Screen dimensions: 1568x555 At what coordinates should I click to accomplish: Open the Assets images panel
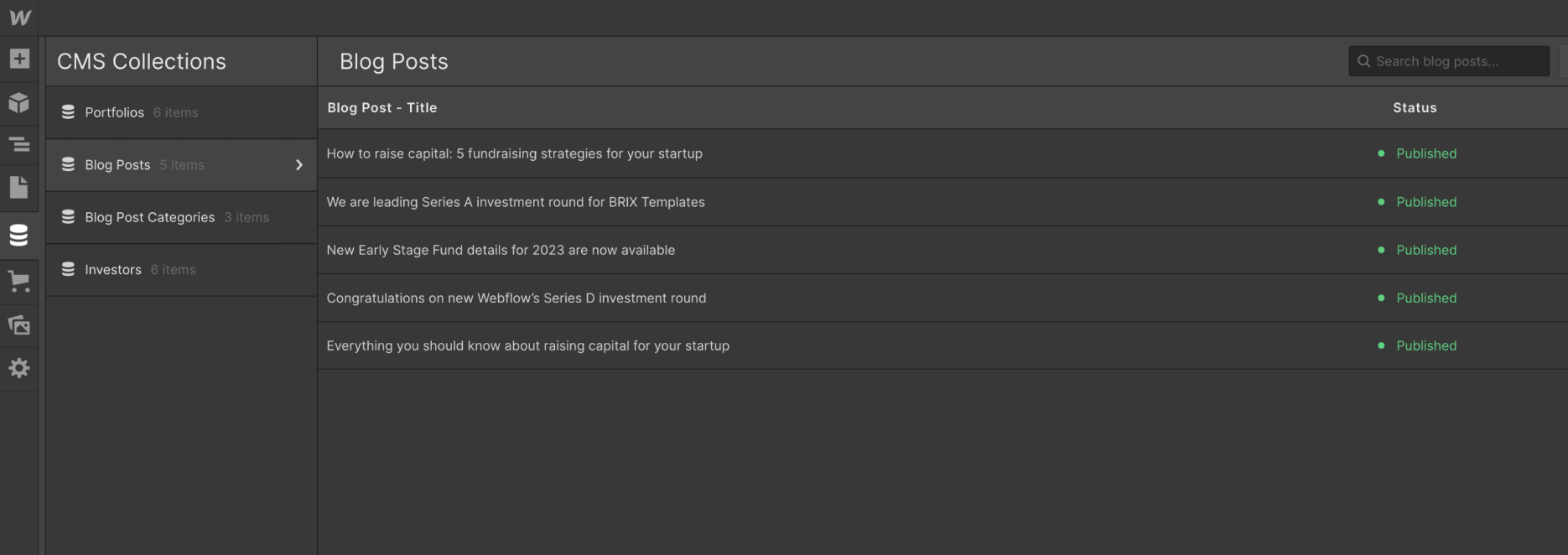(19, 324)
